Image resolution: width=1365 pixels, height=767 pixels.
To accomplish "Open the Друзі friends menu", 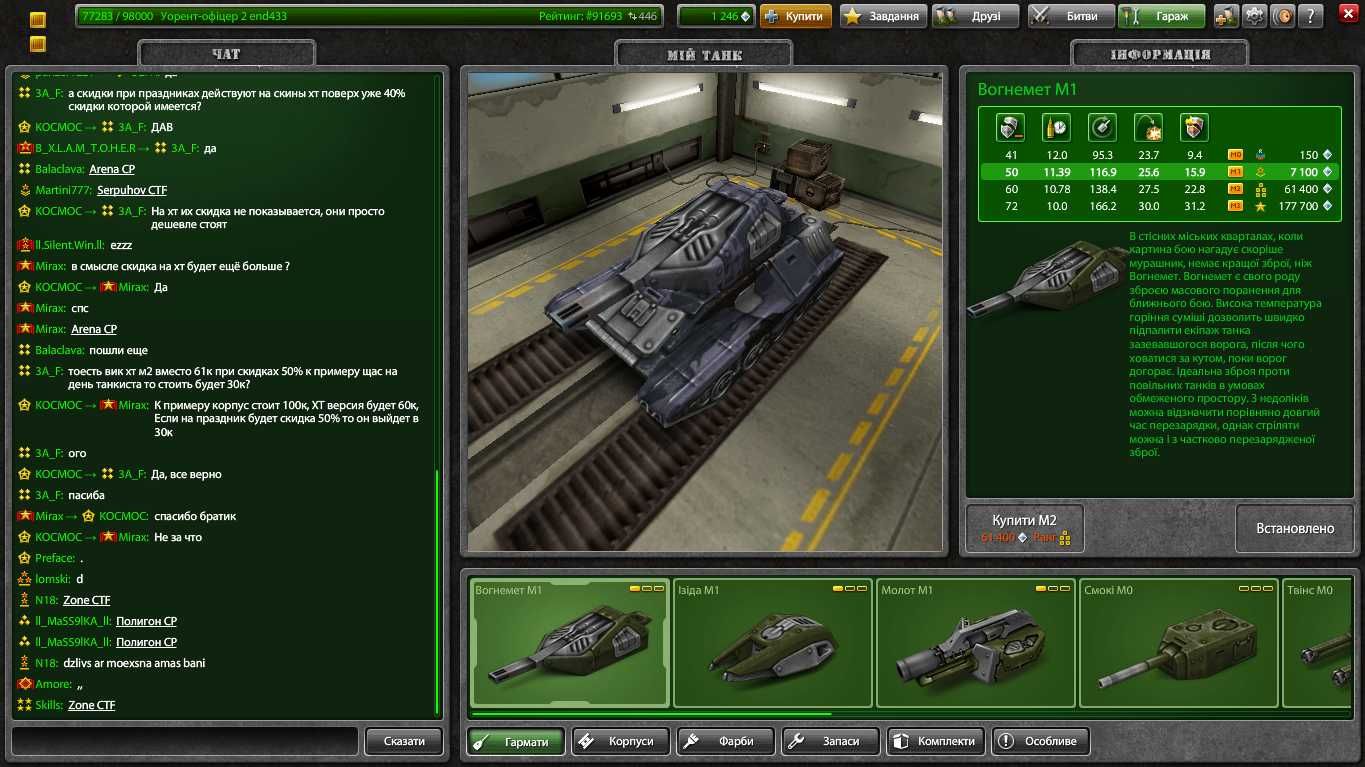I will coord(975,16).
